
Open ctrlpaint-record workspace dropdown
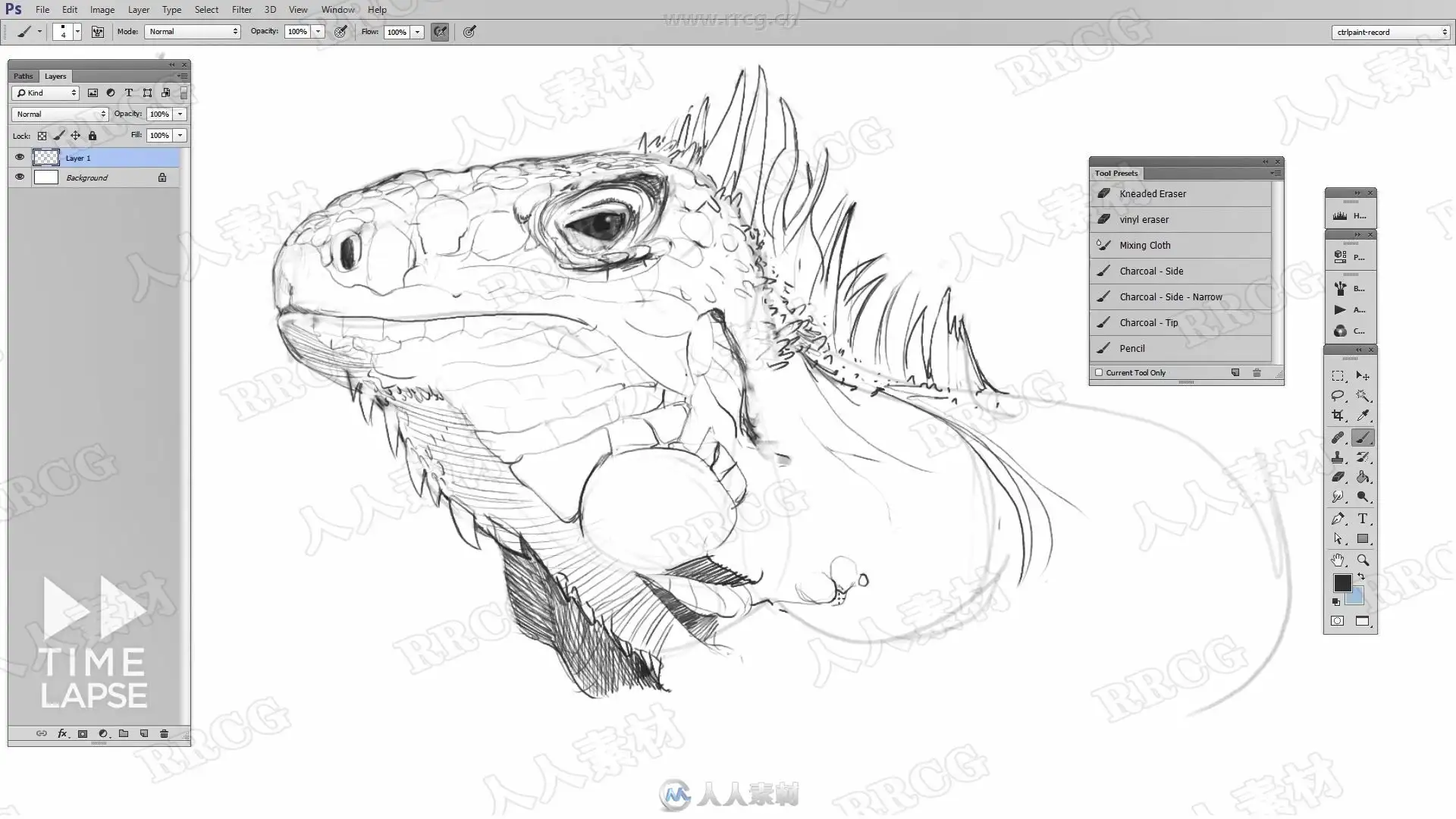click(x=1391, y=32)
